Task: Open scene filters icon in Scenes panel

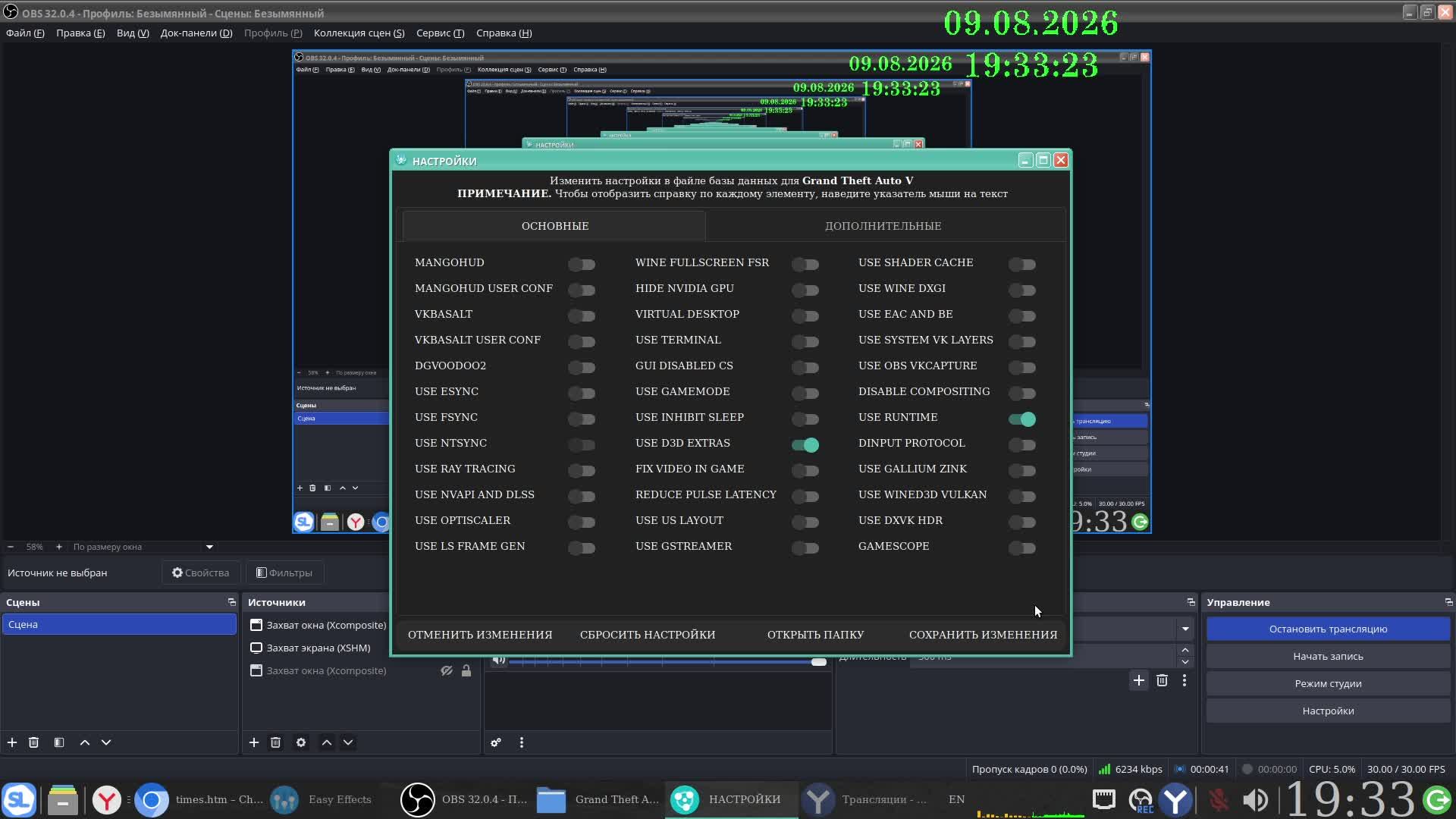Action: (x=59, y=742)
